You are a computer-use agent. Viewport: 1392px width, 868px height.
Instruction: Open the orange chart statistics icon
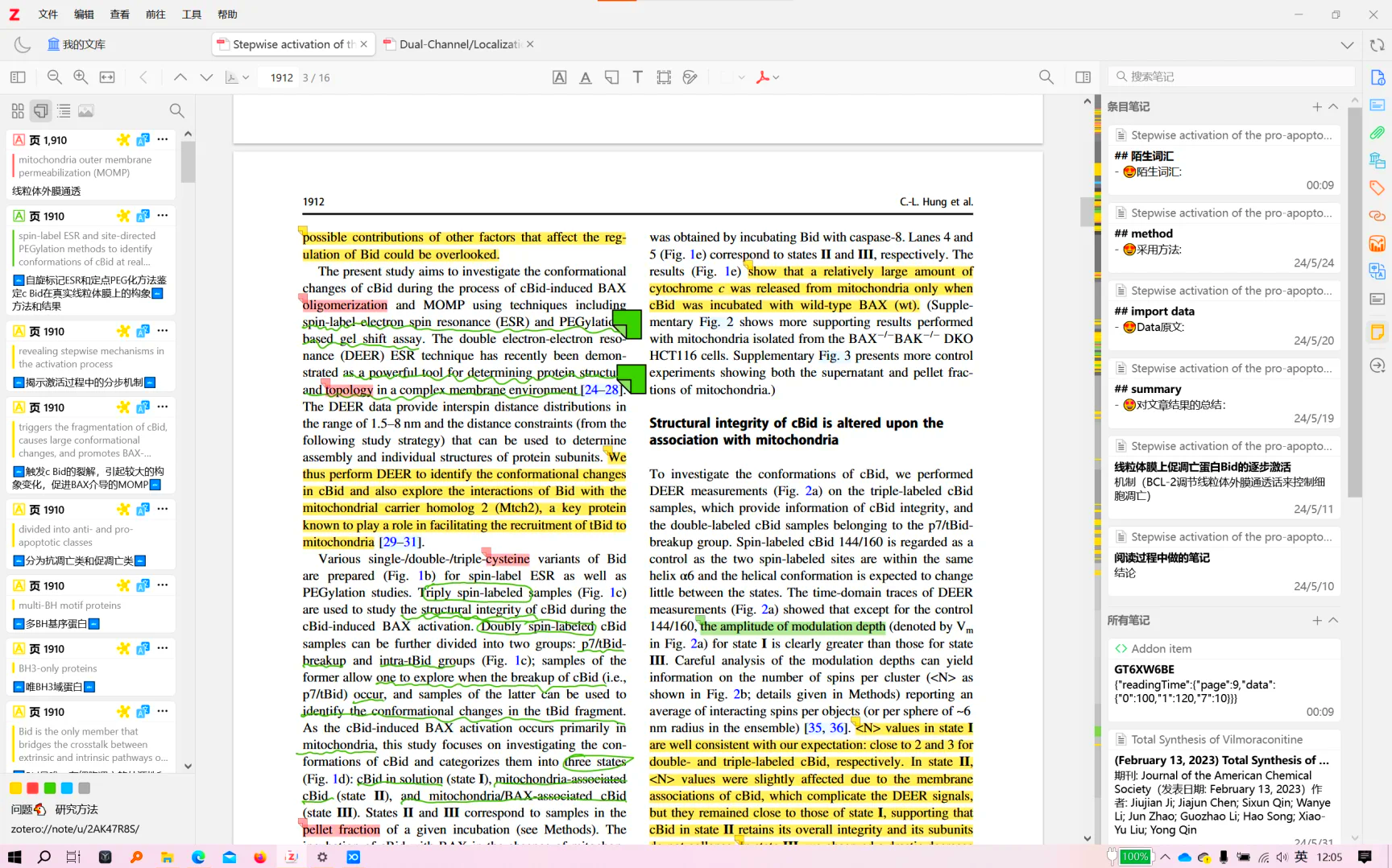(1377, 243)
